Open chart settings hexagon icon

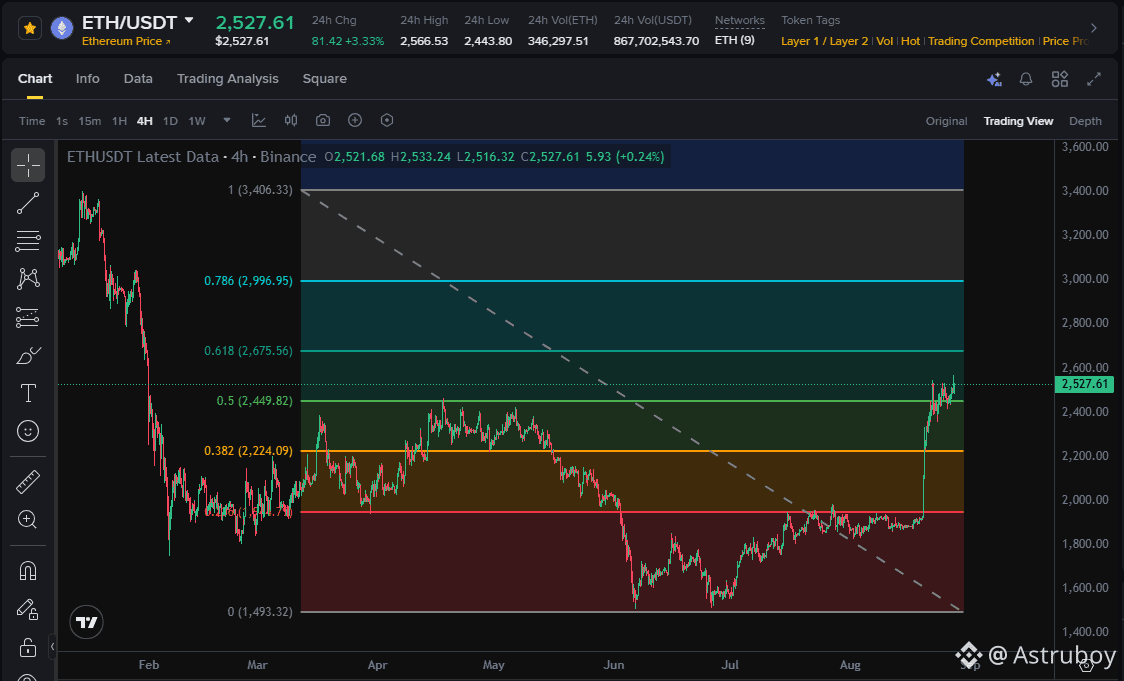tap(387, 120)
